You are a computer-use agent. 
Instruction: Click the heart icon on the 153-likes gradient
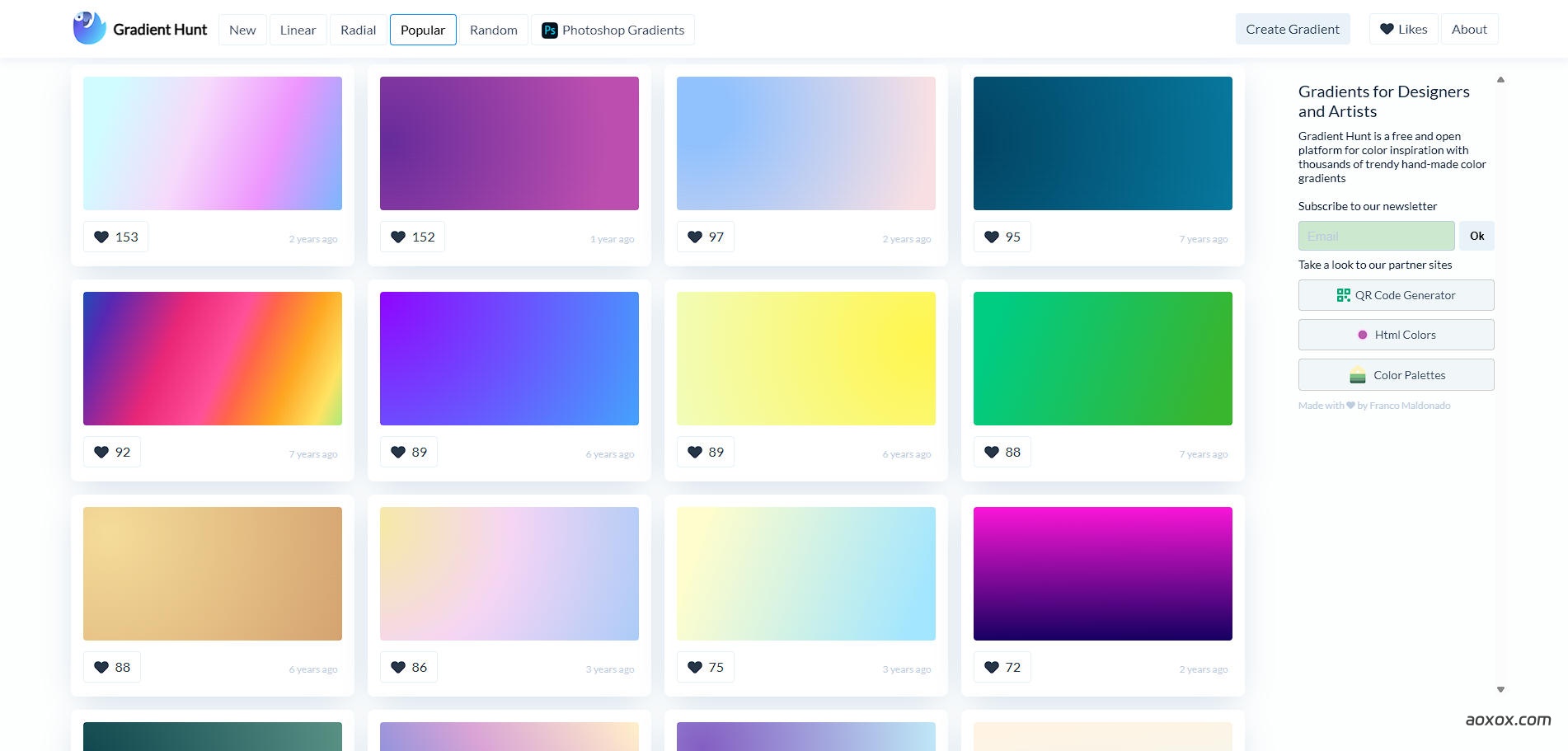pos(101,237)
